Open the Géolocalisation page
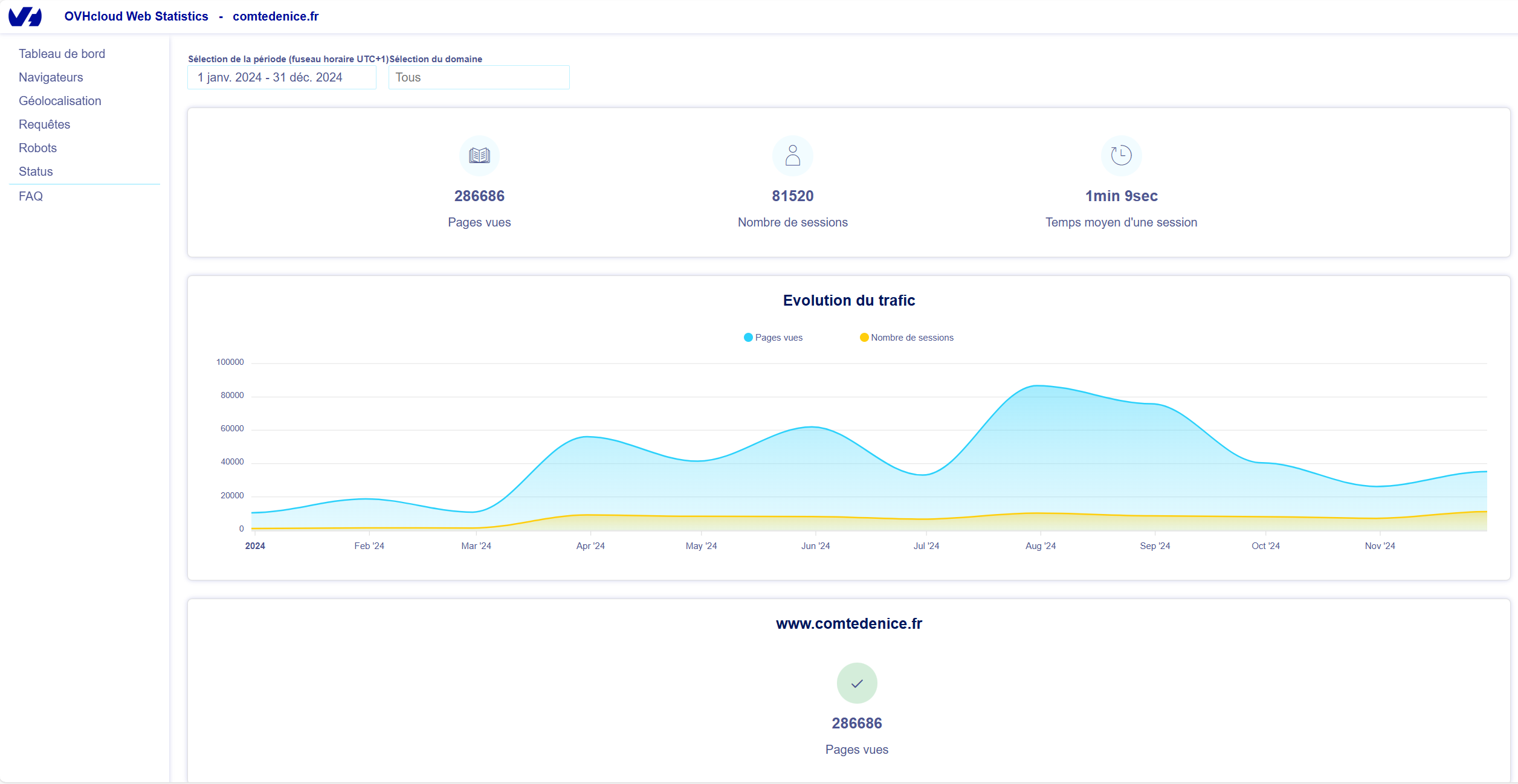This screenshot has width=1518, height=784. (60, 101)
